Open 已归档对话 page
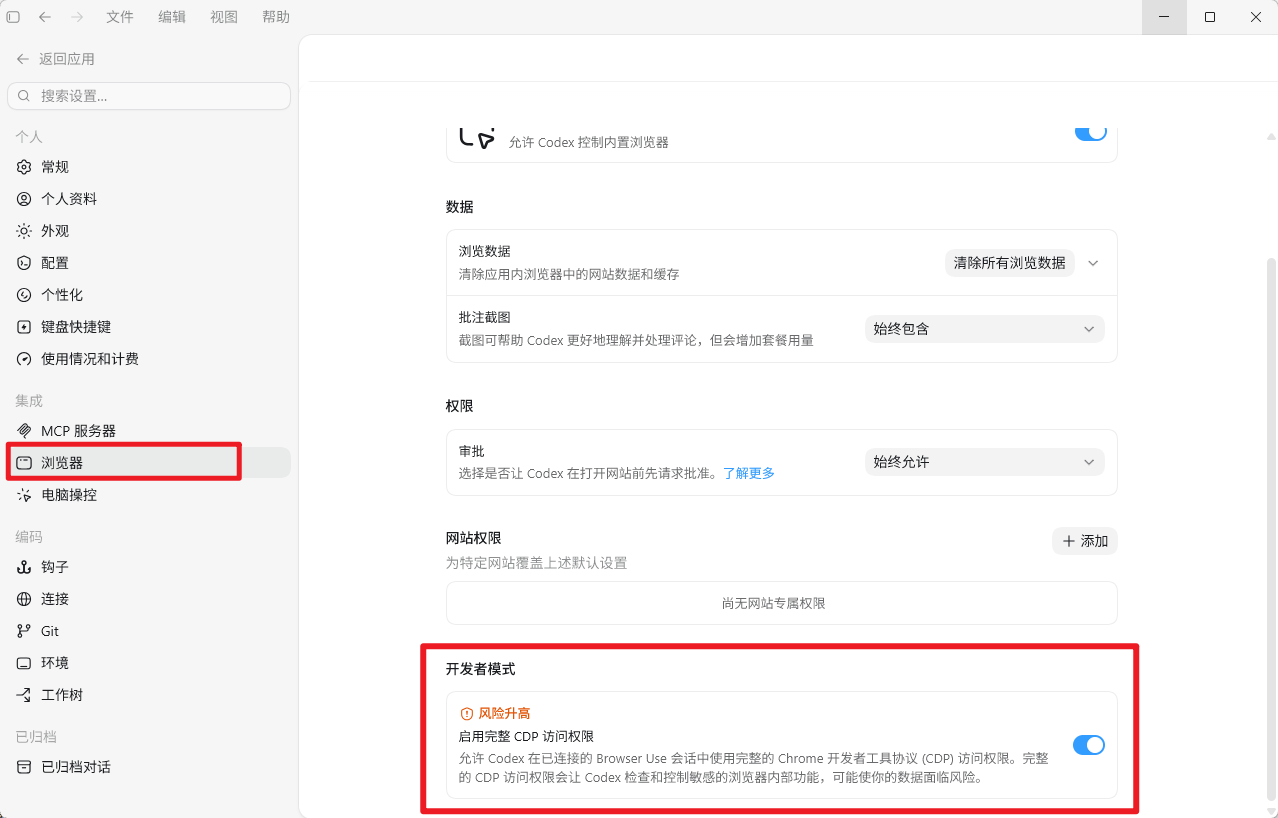The width and height of the screenshot is (1278, 818). pos(149,767)
